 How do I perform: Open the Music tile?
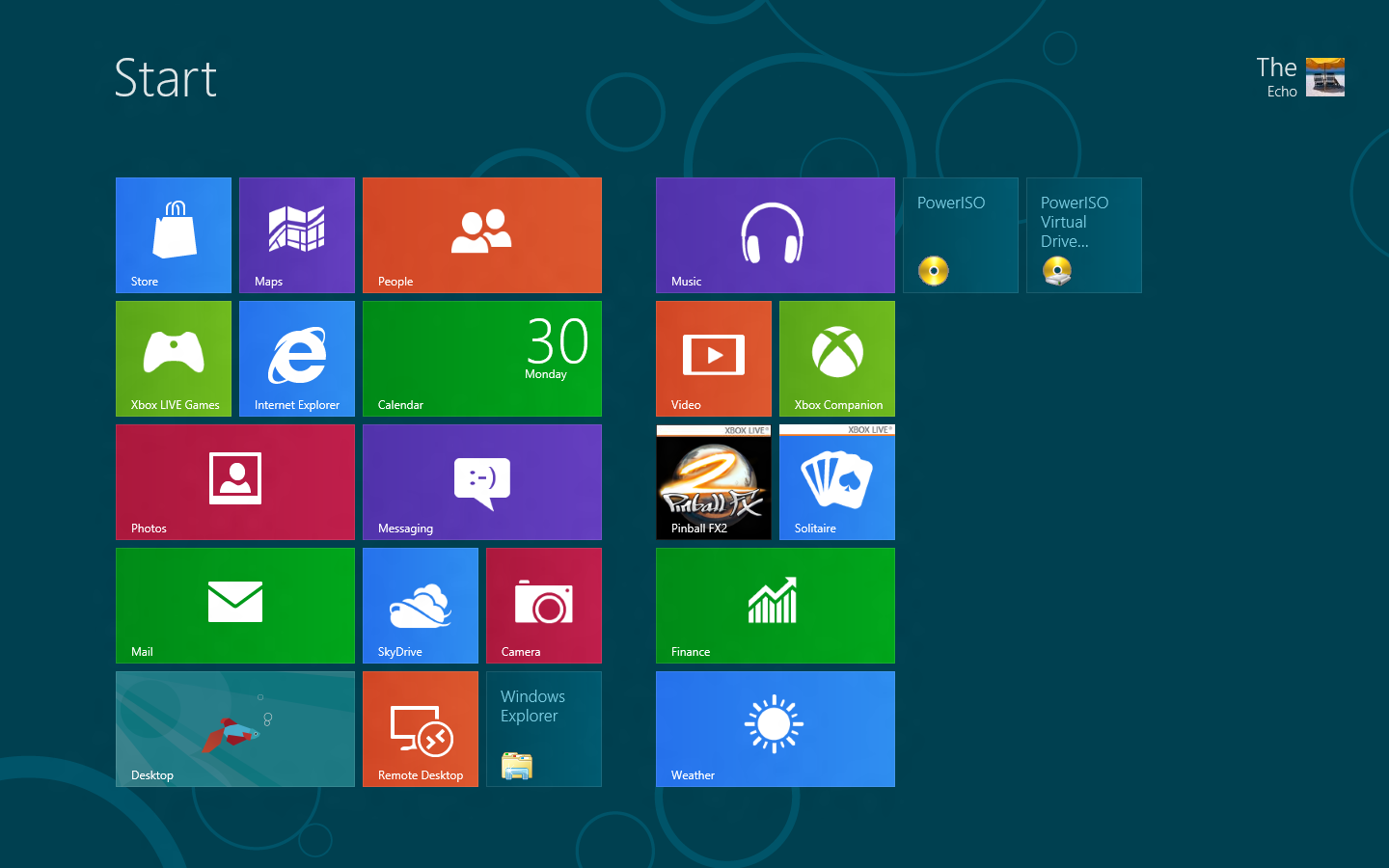(776, 235)
